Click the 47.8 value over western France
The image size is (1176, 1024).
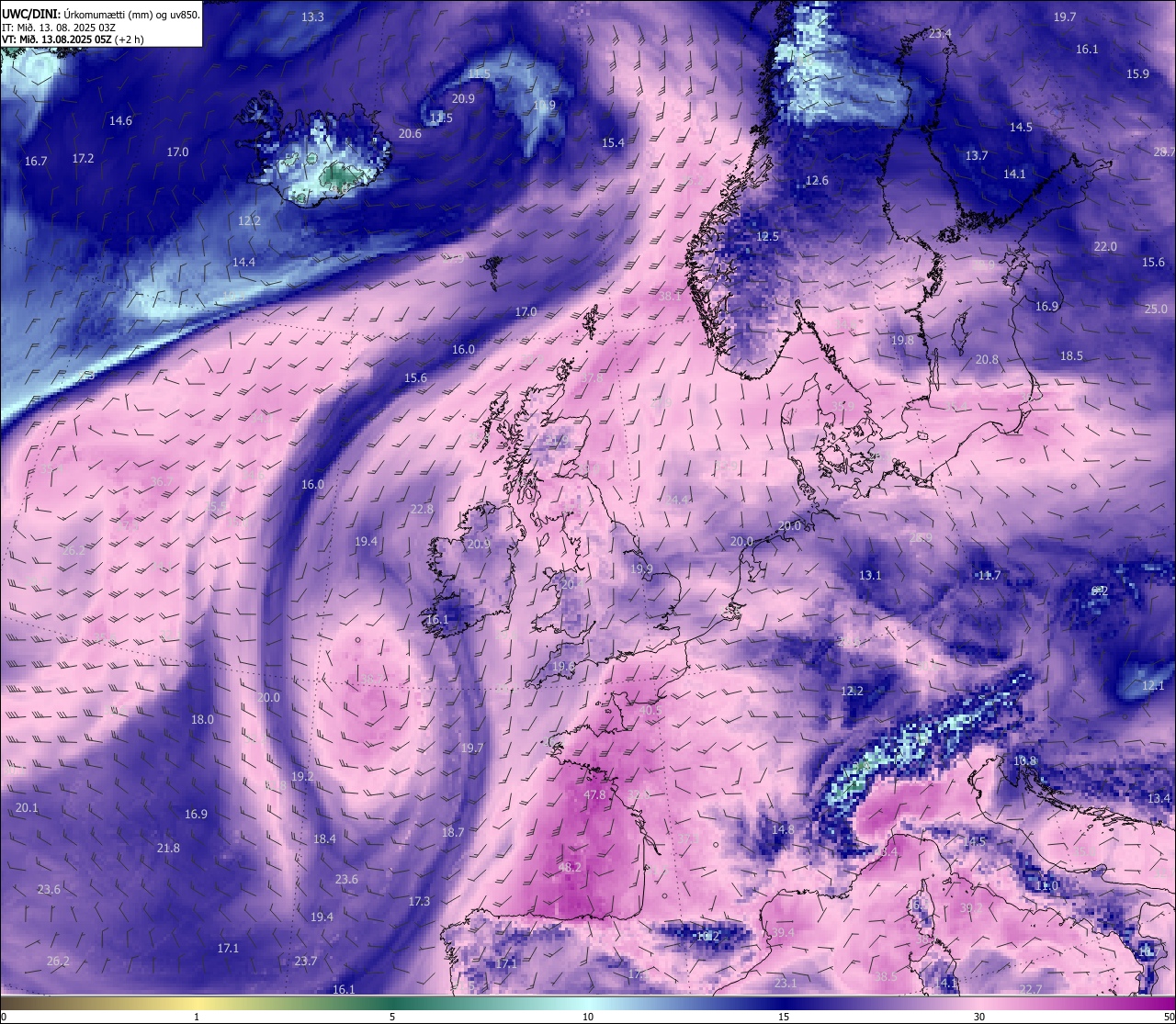click(594, 795)
